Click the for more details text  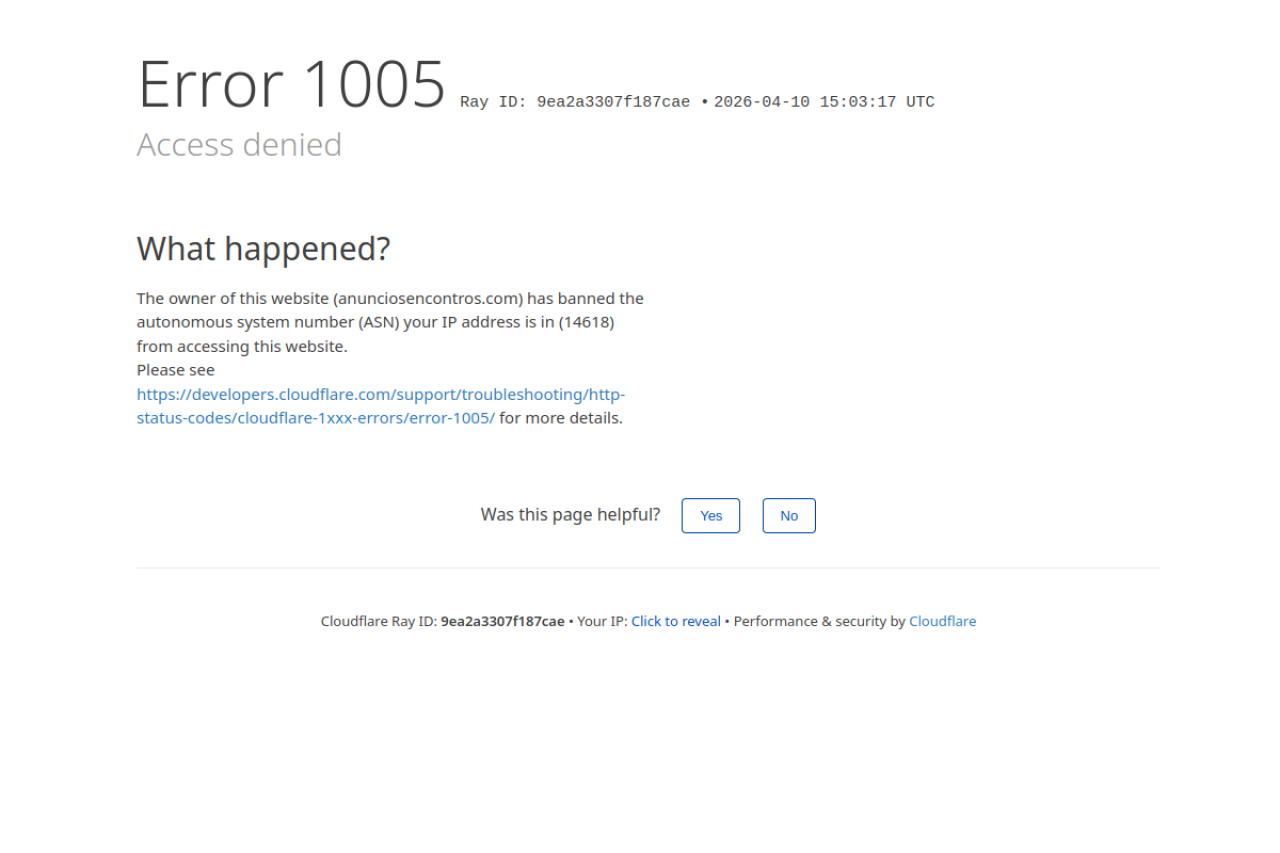point(561,418)
